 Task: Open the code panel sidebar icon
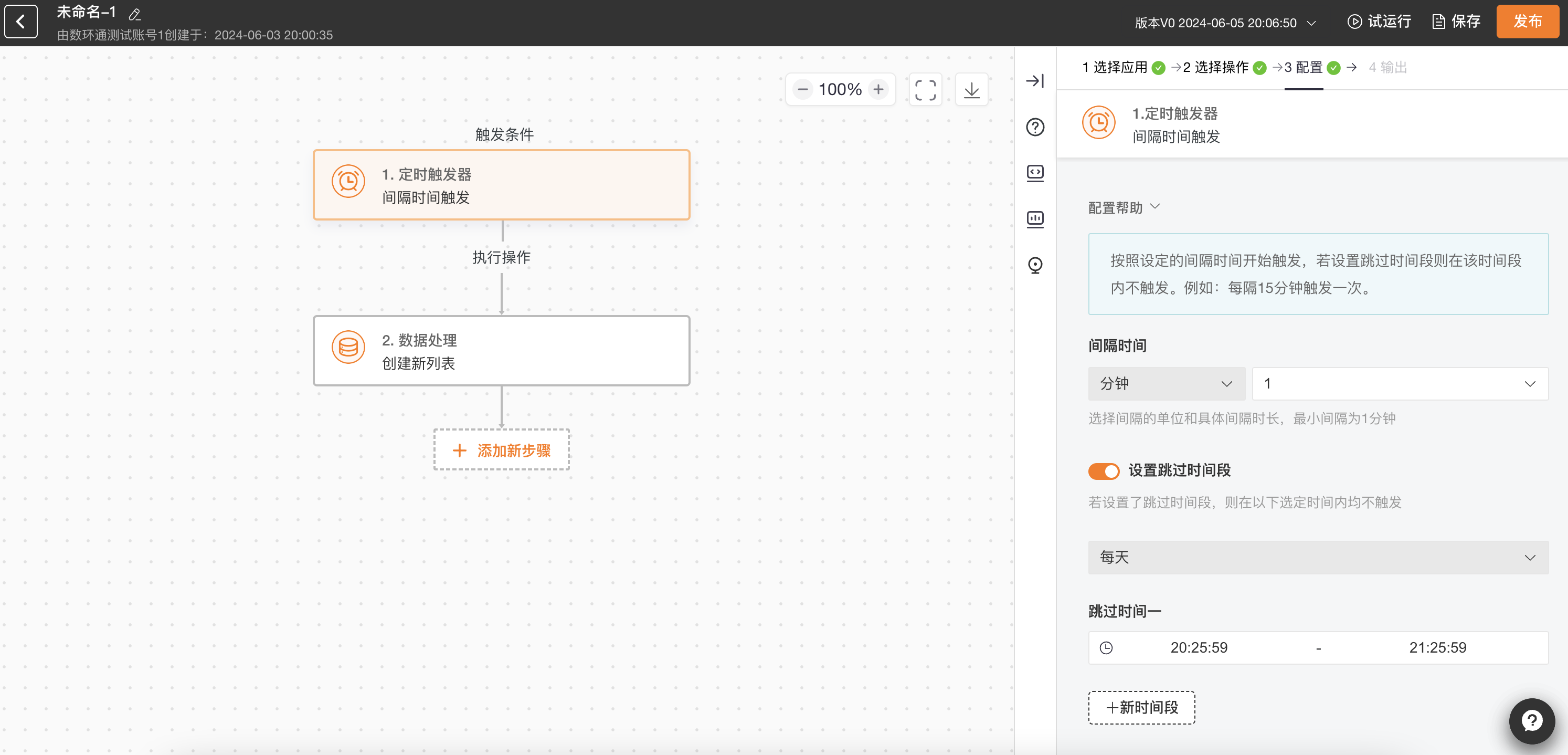click(1035, 173)
